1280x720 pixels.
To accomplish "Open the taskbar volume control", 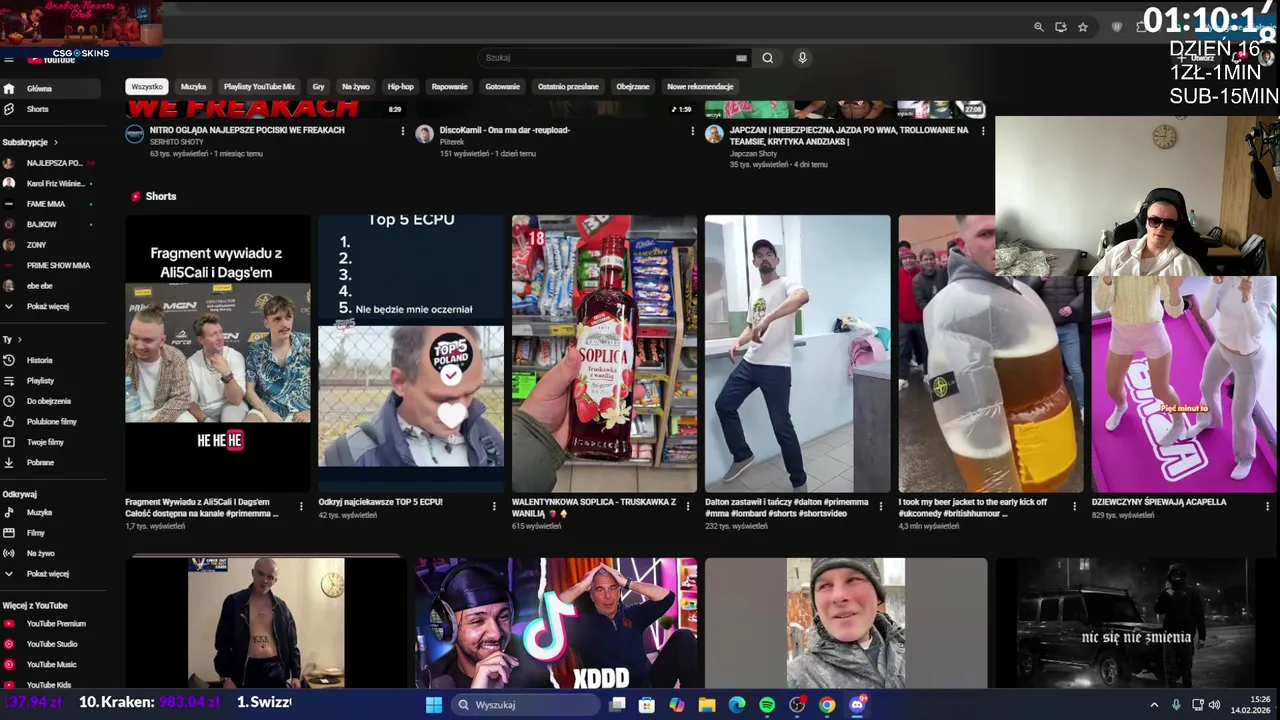I will click(1214, 705).
